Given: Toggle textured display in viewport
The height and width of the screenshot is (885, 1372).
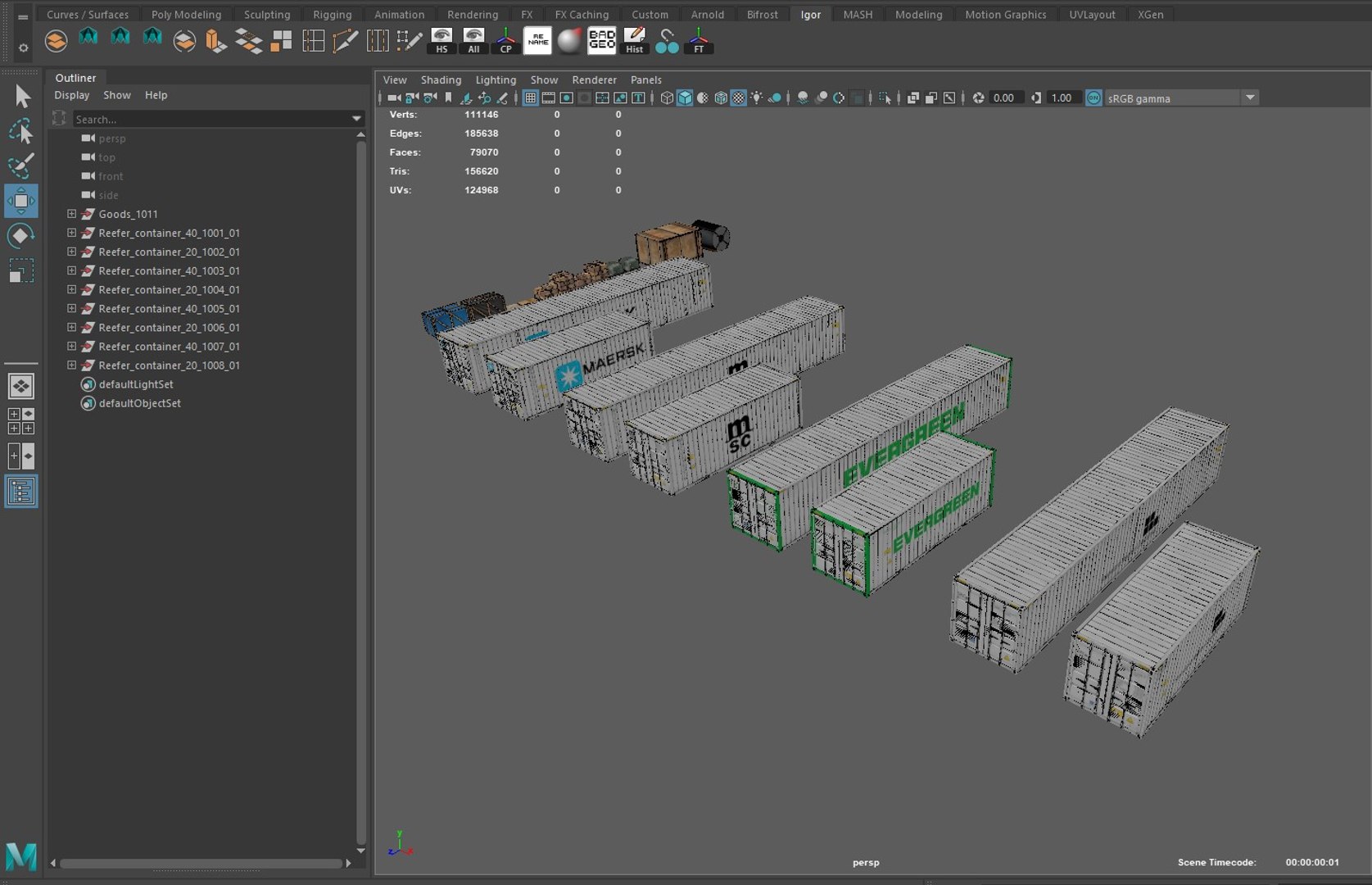Looking at the screenshot, I should pyautogui.click(x=738, y=98).
